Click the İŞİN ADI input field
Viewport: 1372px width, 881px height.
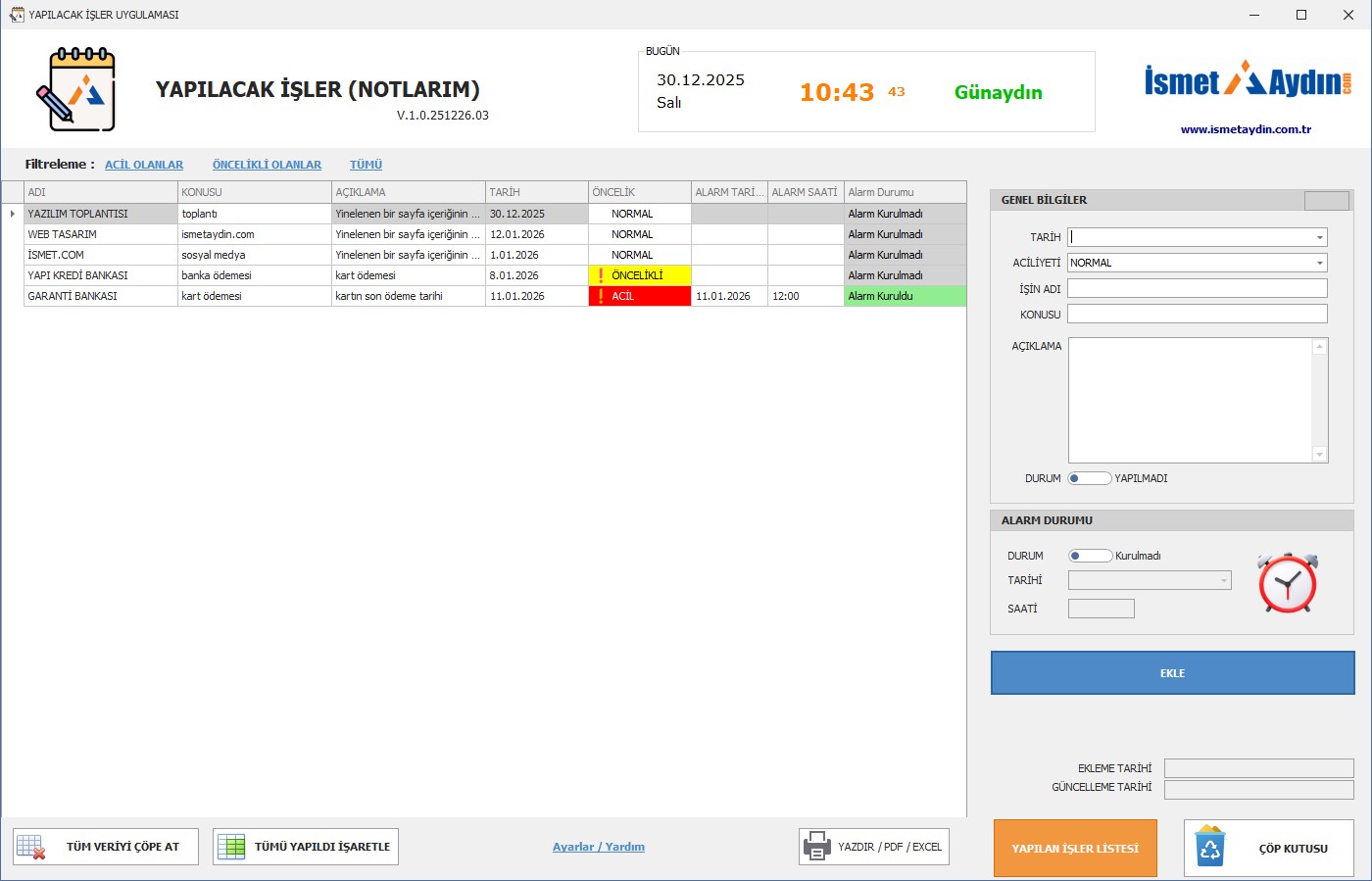click(x=1197, y=288)
